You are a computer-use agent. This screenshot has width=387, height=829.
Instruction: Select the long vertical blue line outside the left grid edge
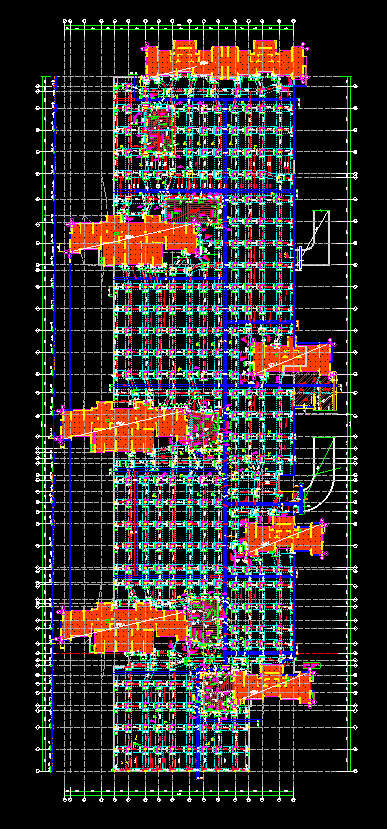point(54,423)
